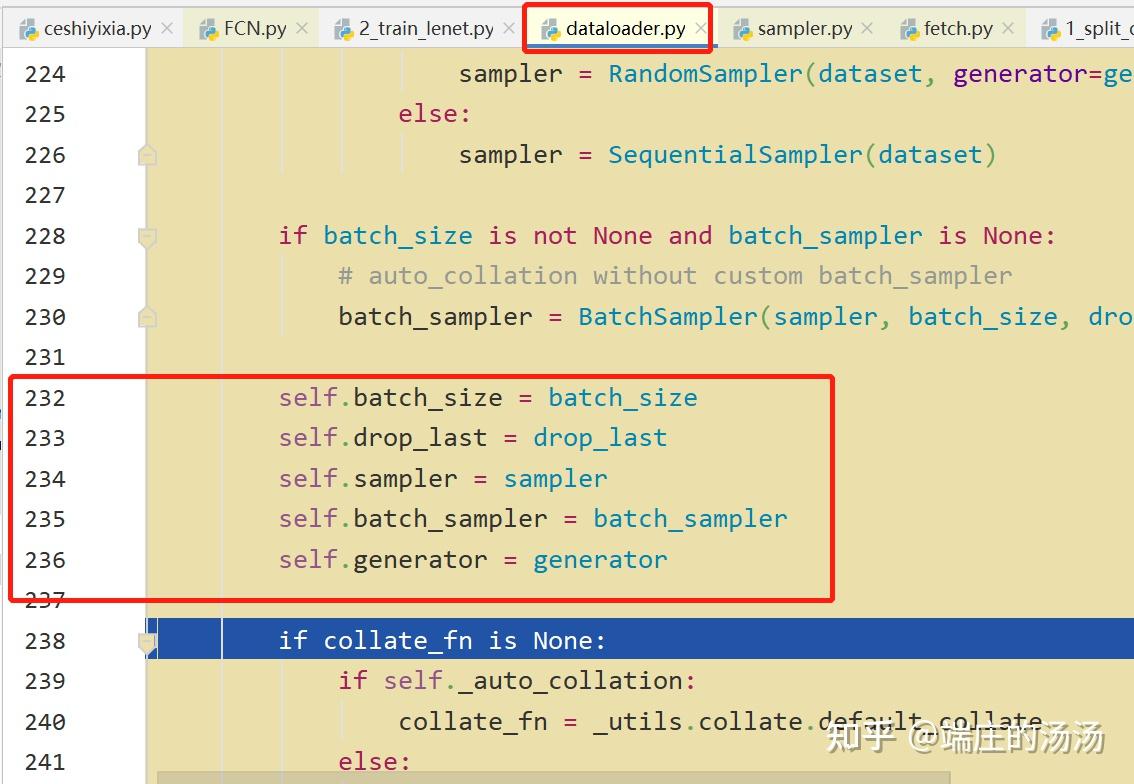
Task: Click the Python file icon on dataloader.py tab
Action: 551,28
